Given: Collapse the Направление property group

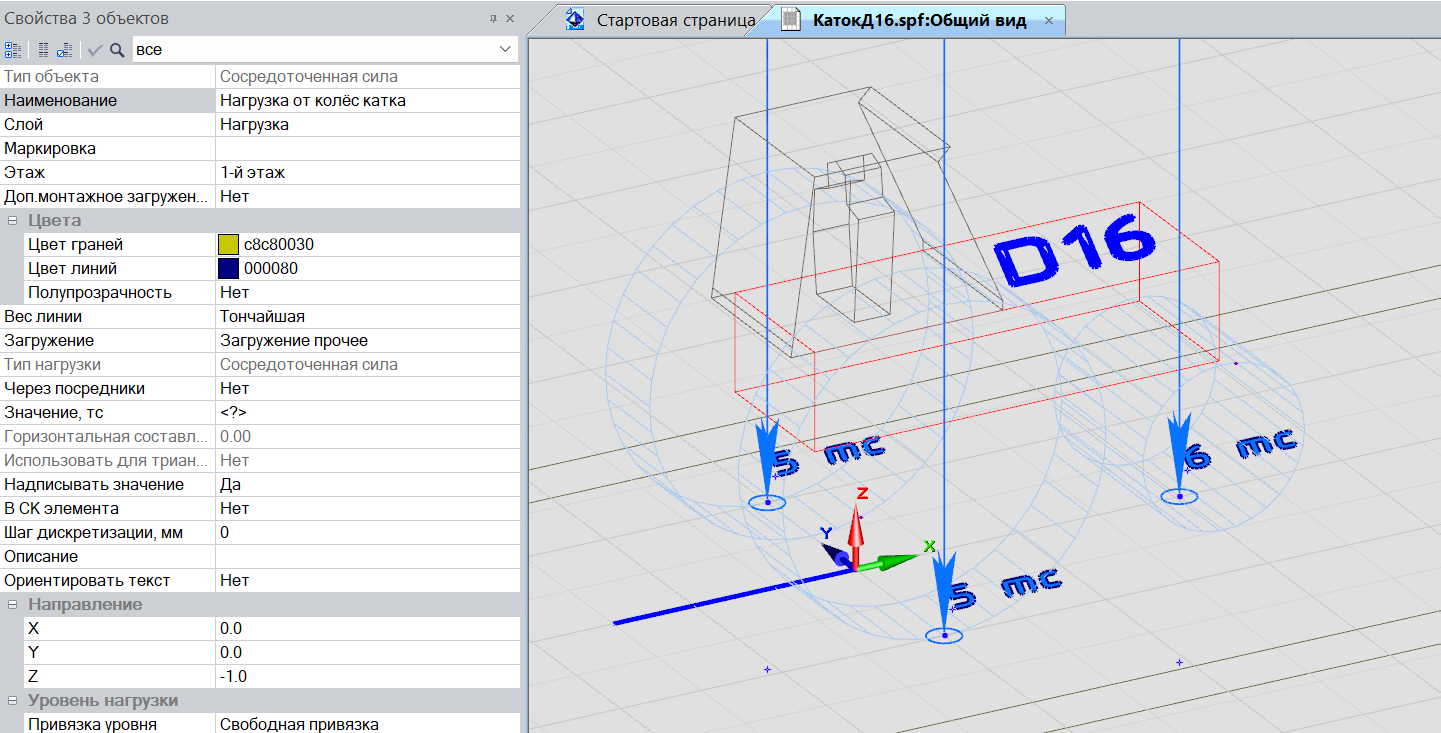Looking at the screenshot, I should [13, 604].
